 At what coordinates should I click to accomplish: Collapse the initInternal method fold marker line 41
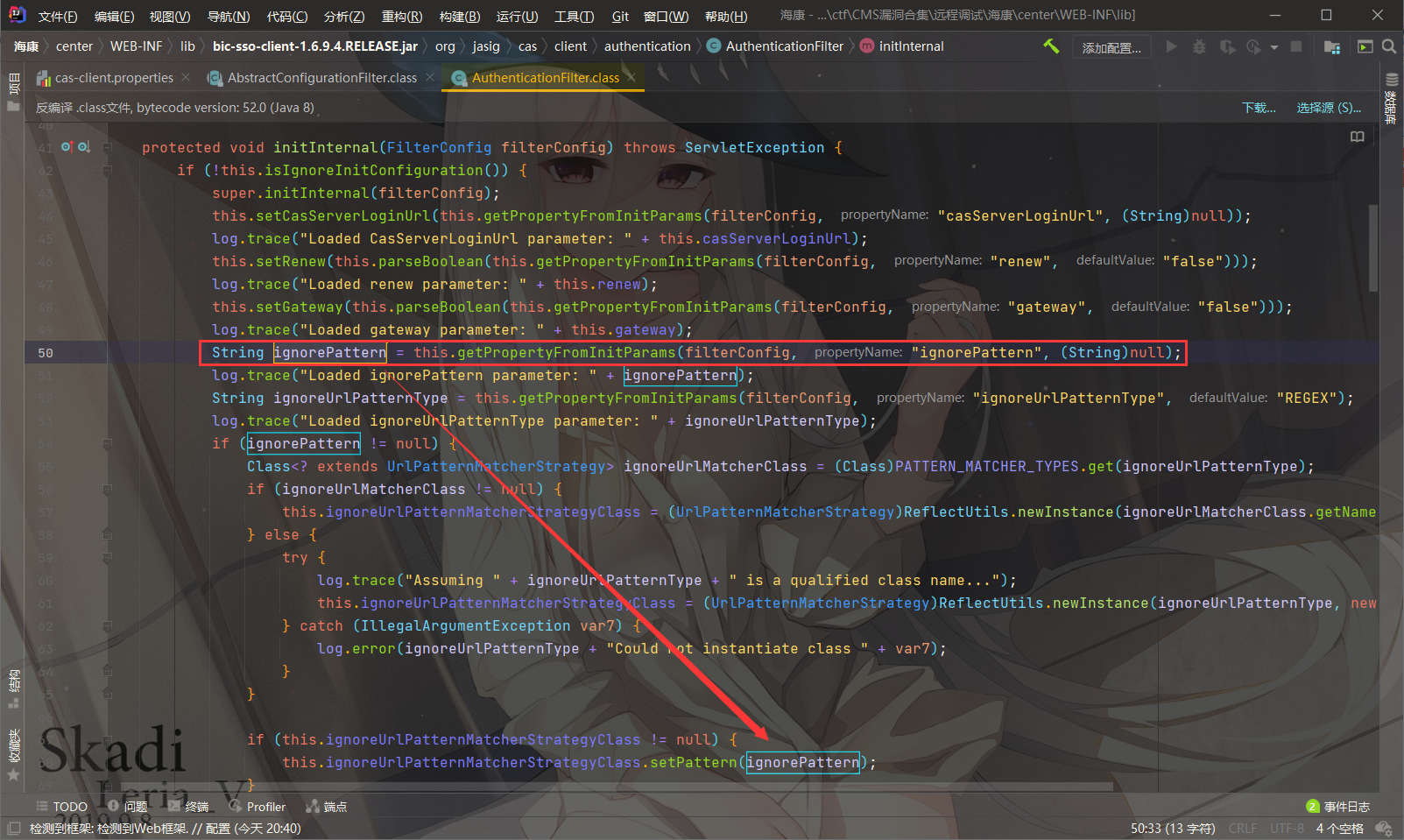(x=107, y=147)
